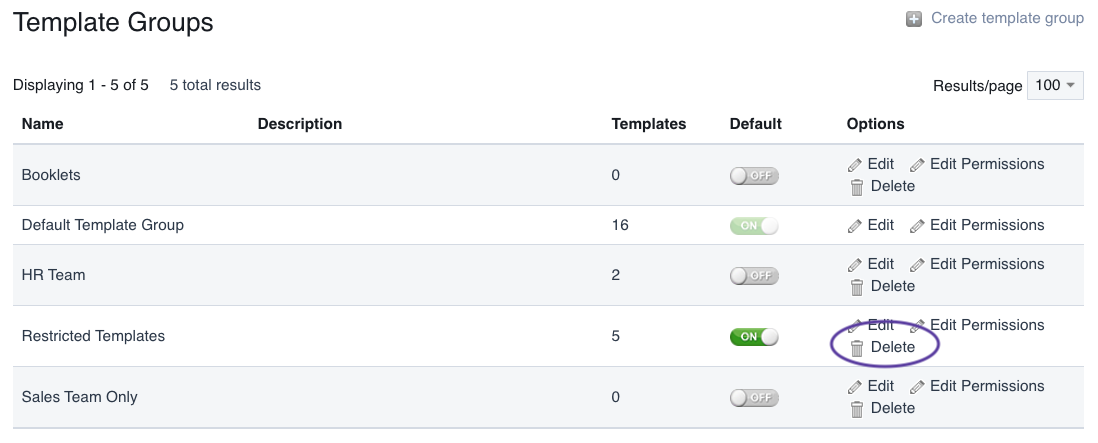Click the Name column header
Image resolution: width=1098 pixels, height=443 pixels.
(42, 124)
